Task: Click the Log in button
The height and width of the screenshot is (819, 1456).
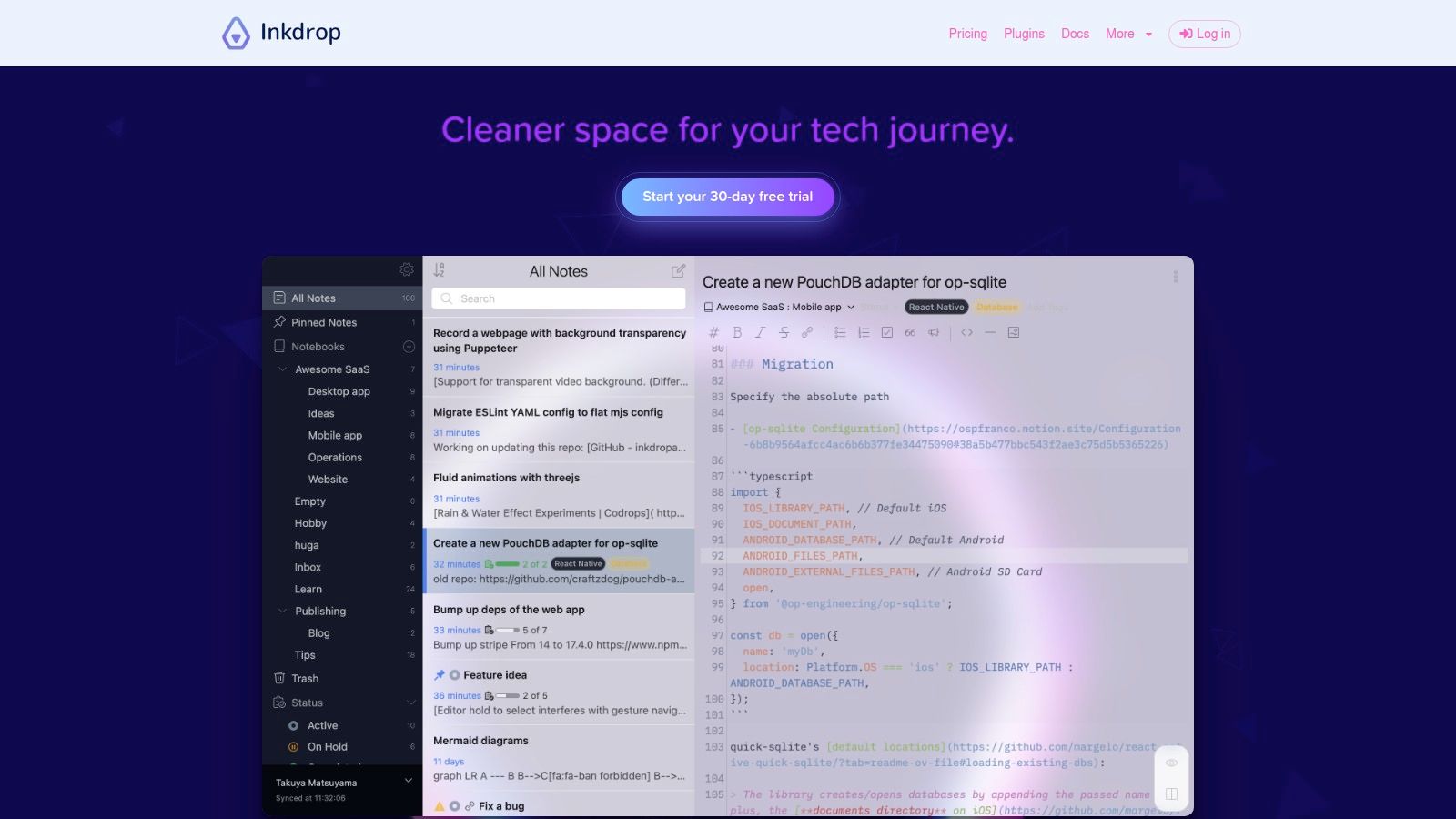Action: tap(1204, 34)
